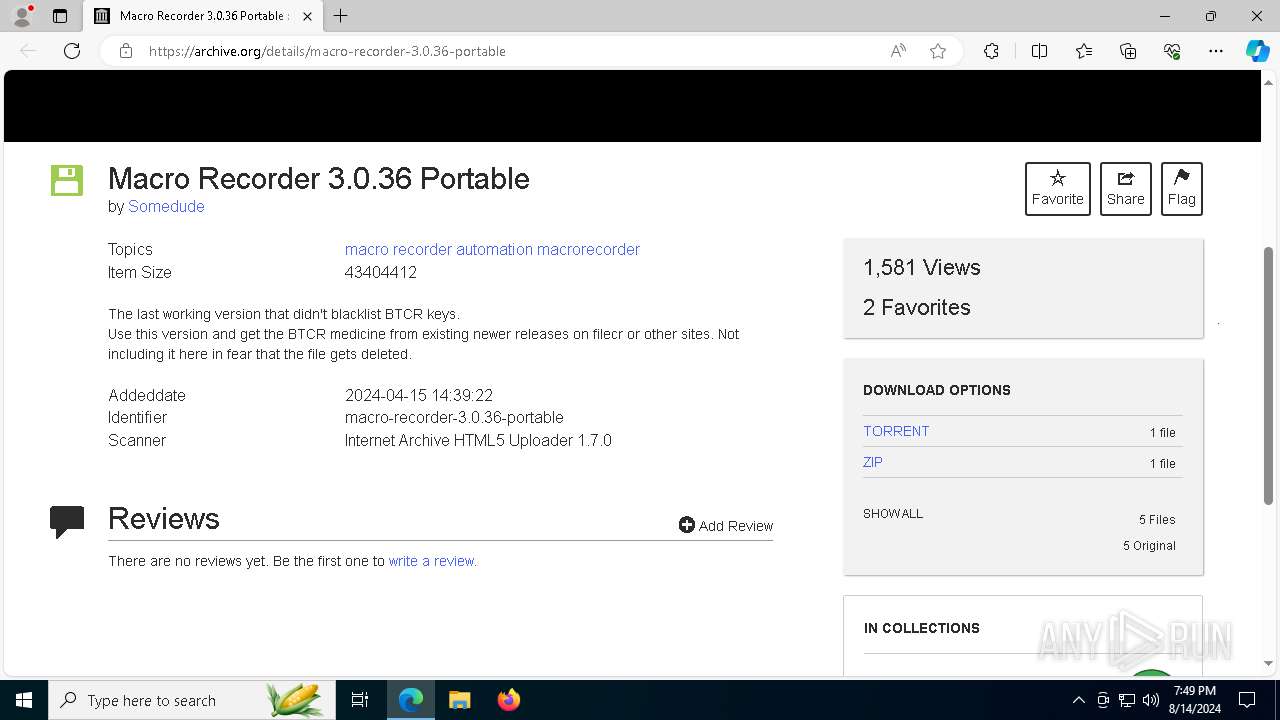Viewport: 1280px width, 720px height.
Task: Refresh the current page
Action: (x=72, y=51)
